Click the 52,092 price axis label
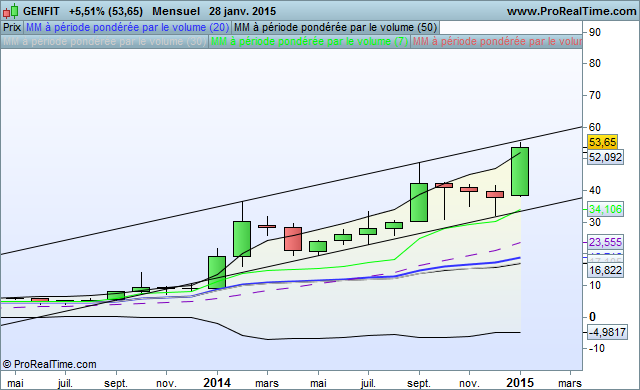The height and width of the screenshot is (390, 640). click(x=605, y=157)
